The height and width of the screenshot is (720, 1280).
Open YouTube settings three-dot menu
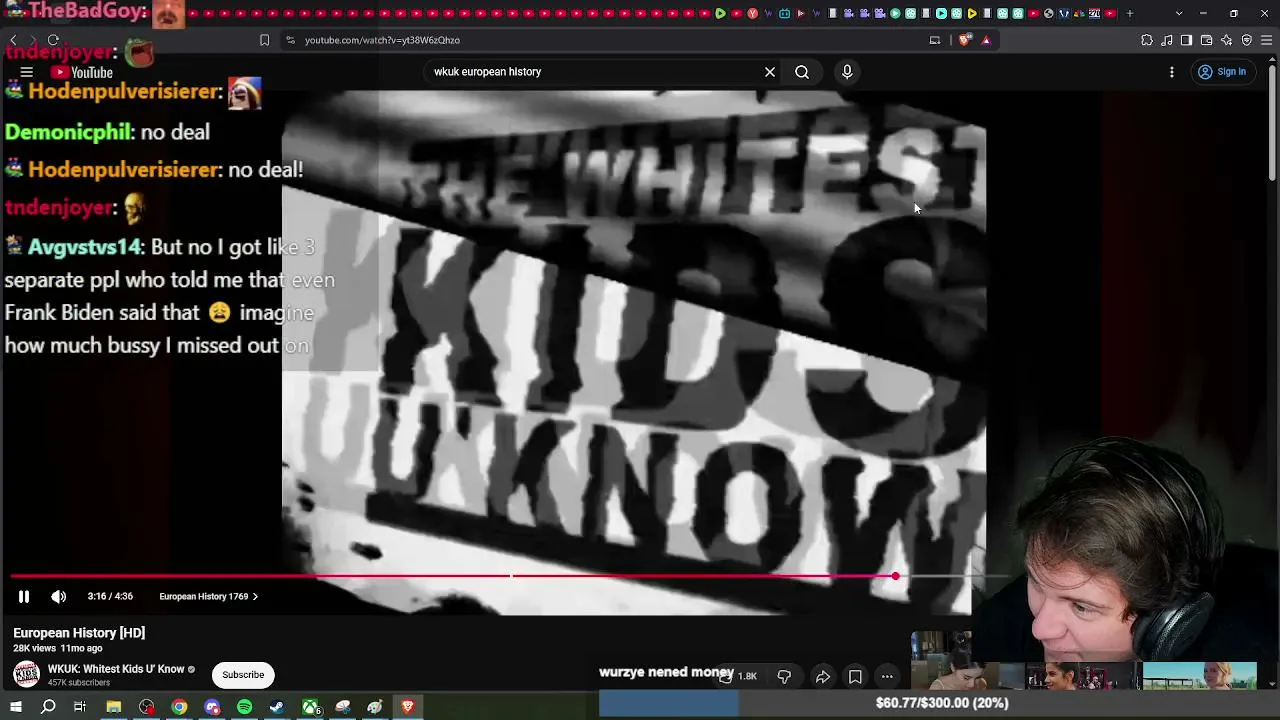coord(1172,72)
